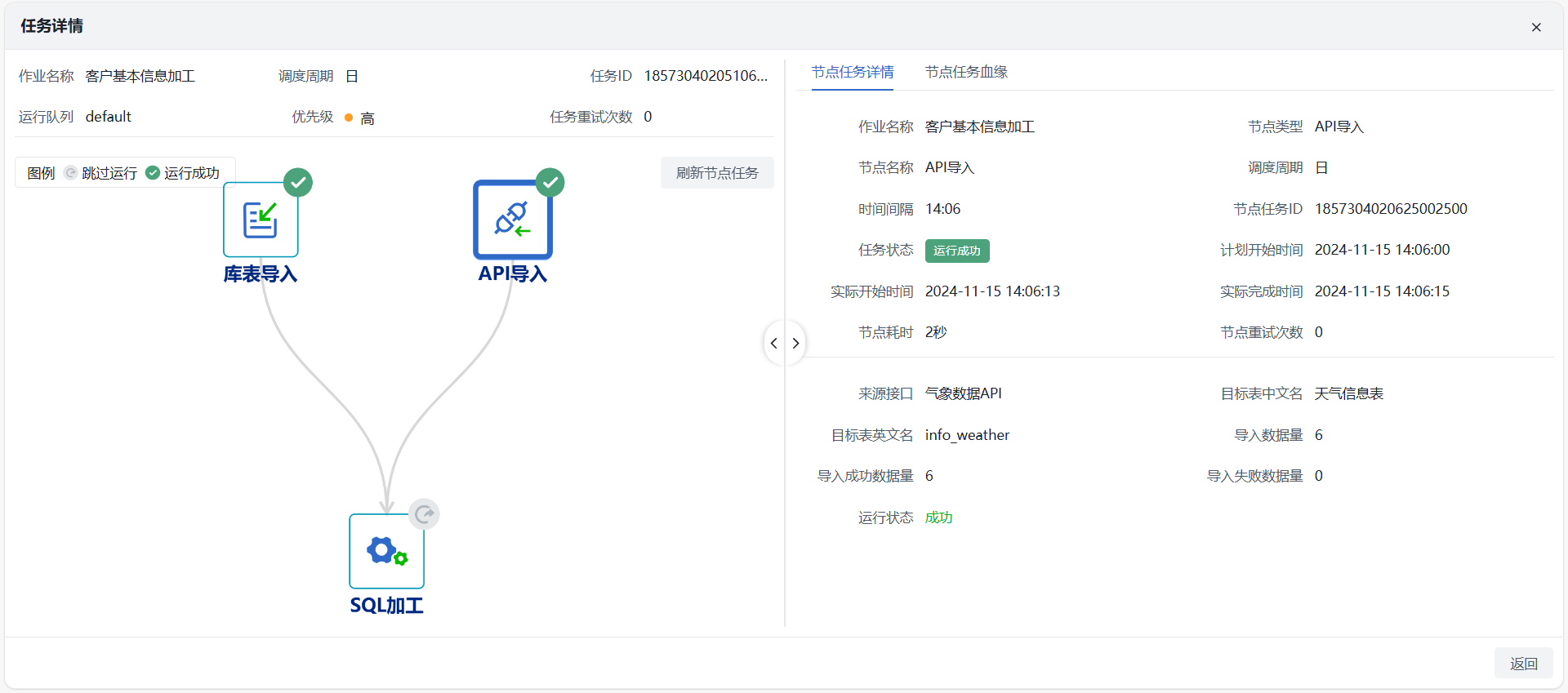The height and width of the screenshot is (693, 1568).
Task: Click skipped-run badge on SQL加工 node
Action: 424,513
